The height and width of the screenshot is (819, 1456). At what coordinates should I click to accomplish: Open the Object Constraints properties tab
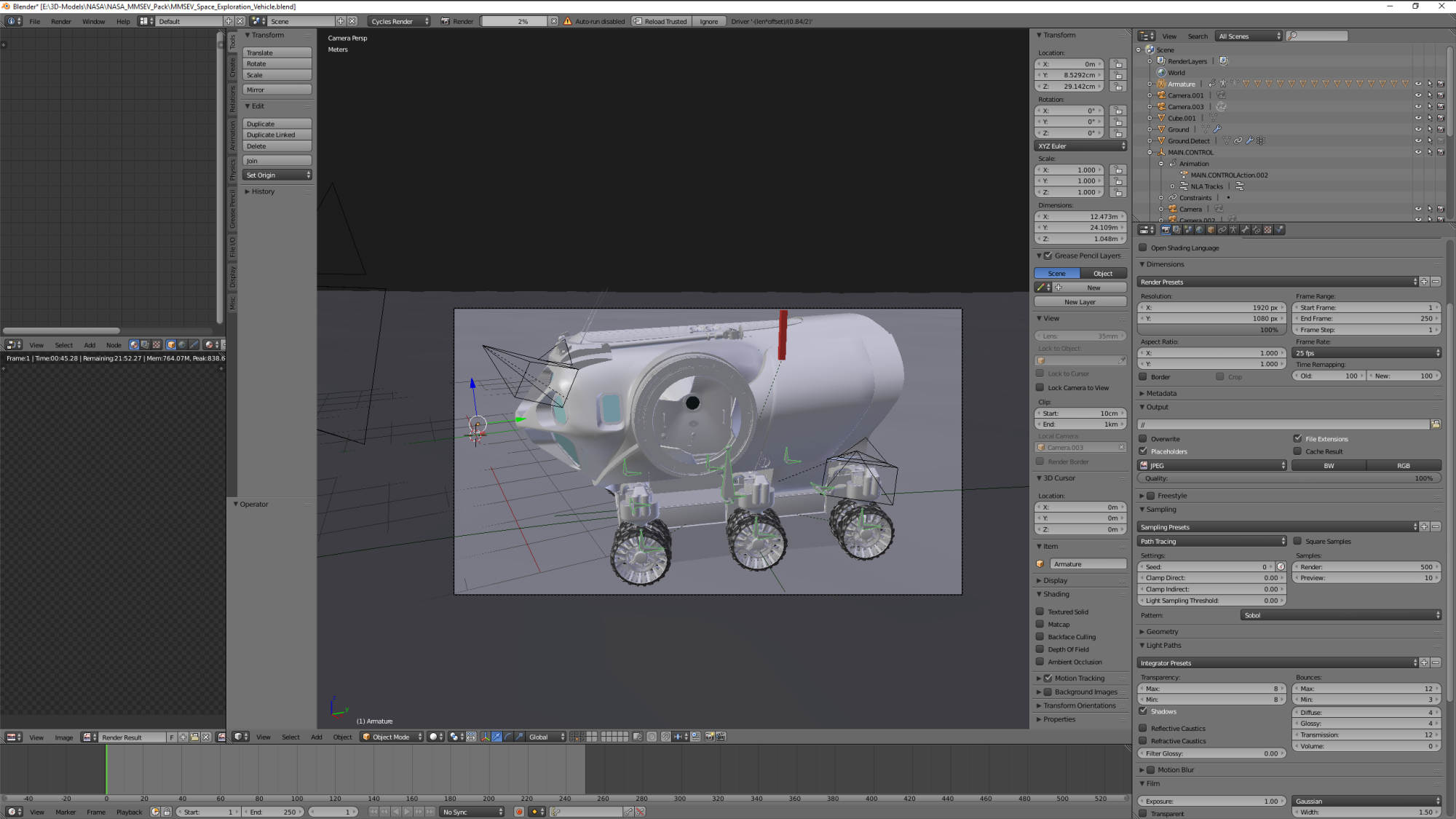pos(1222,229)
